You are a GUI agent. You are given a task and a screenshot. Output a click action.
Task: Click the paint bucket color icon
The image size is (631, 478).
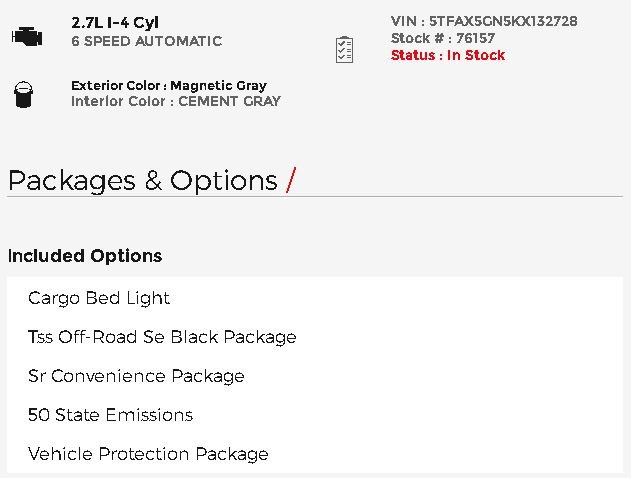23,95
